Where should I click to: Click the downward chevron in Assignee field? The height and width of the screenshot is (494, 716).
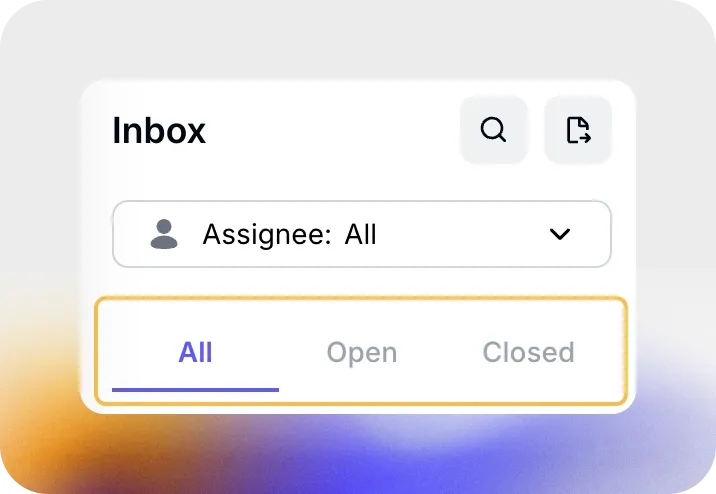pyautogui.click(x=560, y=234)
